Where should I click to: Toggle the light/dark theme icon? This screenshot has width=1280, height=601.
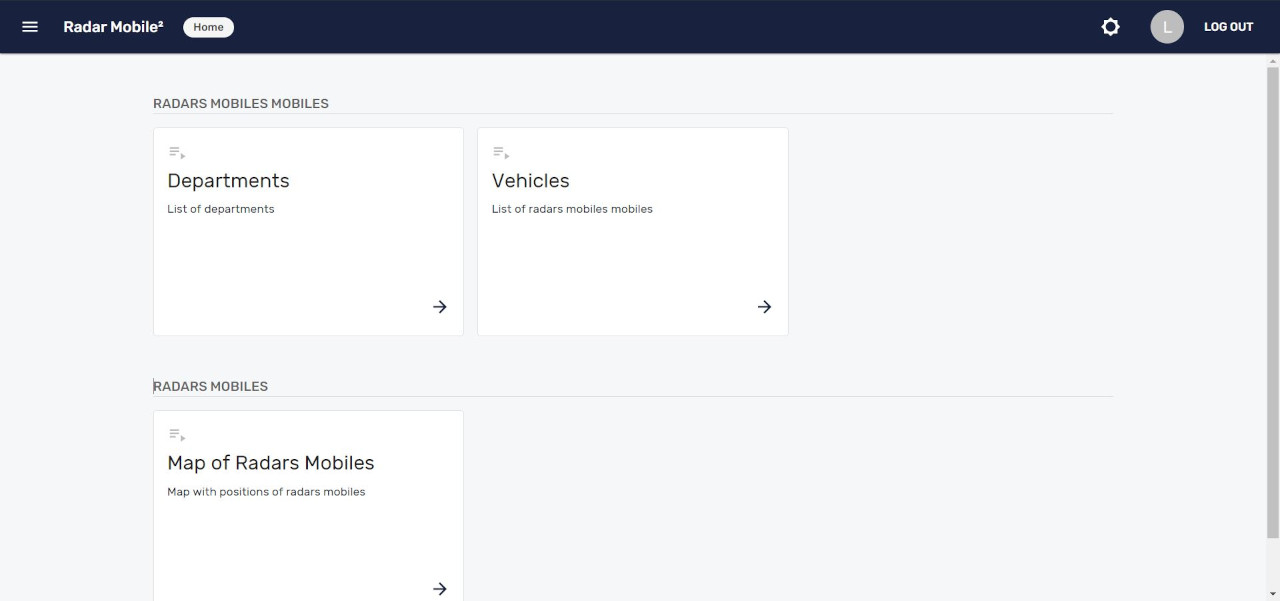click(x=1110, y=27)
